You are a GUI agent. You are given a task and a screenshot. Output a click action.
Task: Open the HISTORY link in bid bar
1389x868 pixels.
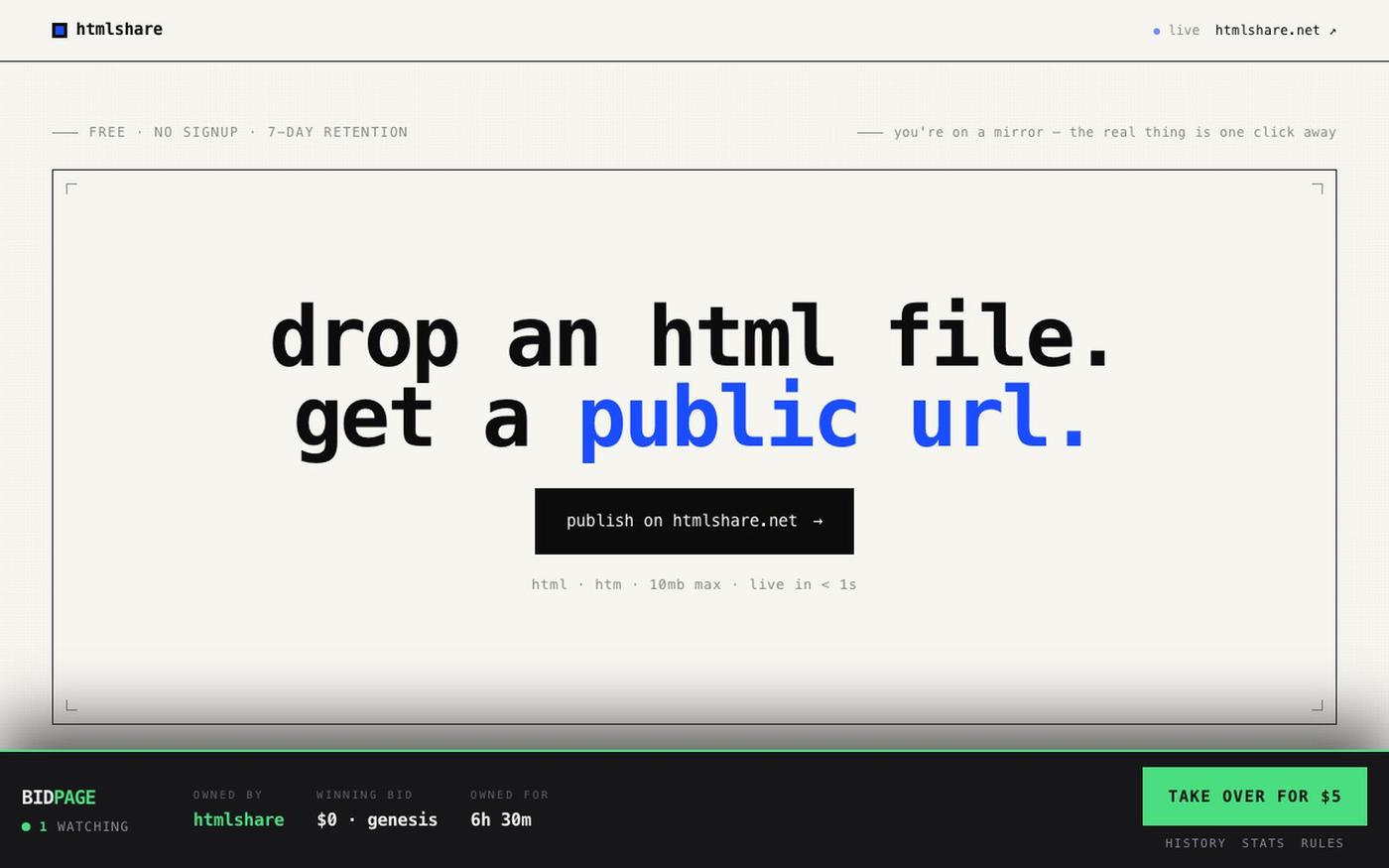[1196, 843]
